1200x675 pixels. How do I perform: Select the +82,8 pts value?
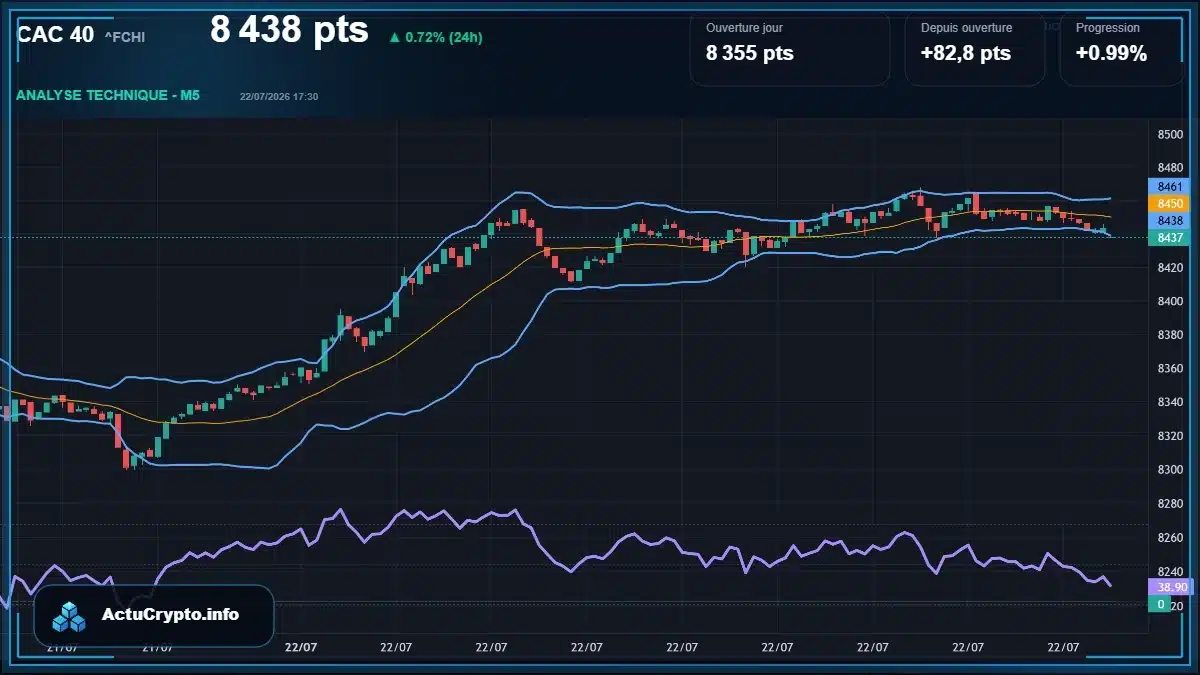[x=966, y=54]
